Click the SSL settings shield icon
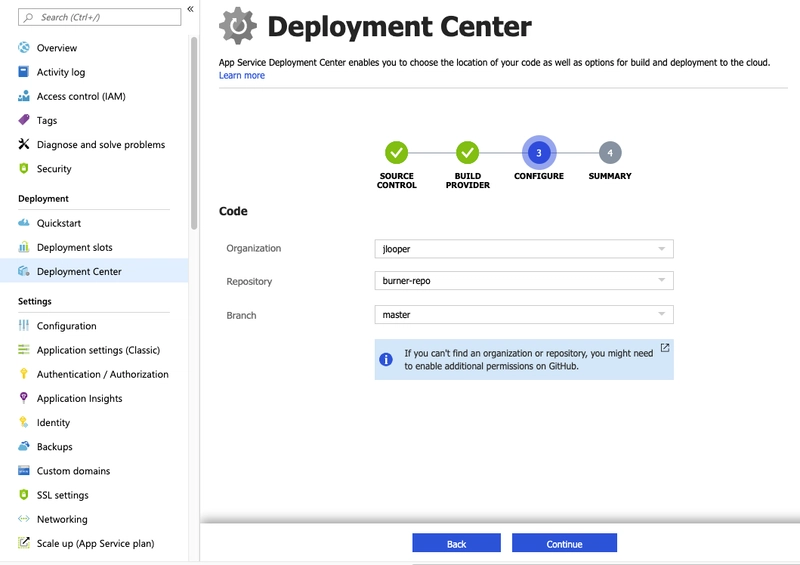Screen dimensions: 800x565 (x=23, y=495)
